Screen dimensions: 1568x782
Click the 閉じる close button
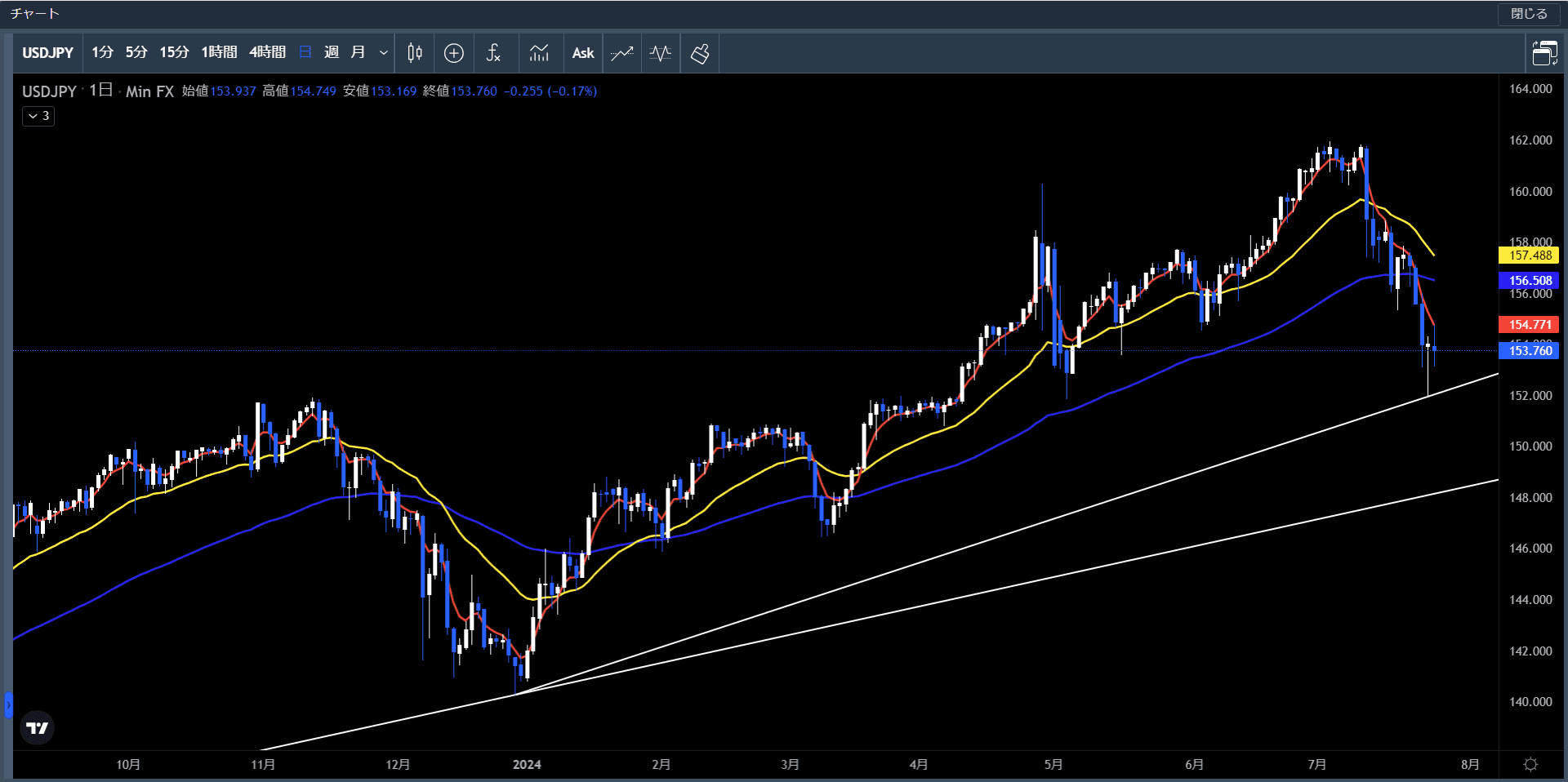pos(1529,14)
